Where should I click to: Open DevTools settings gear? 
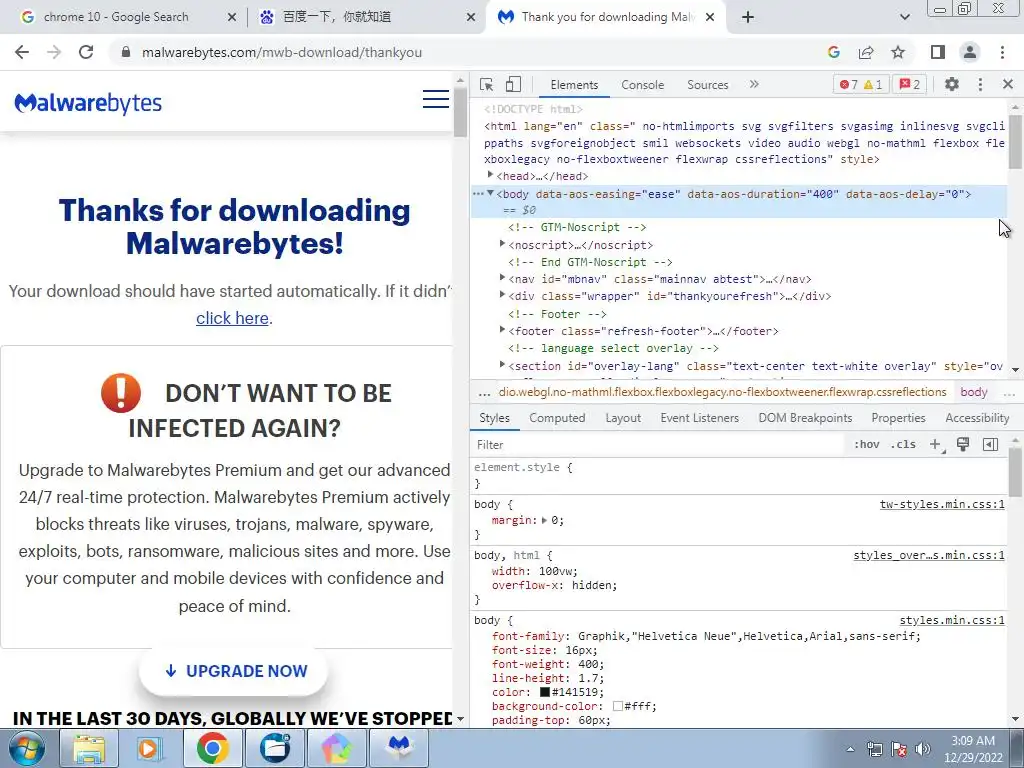click(x=952, y=84)
